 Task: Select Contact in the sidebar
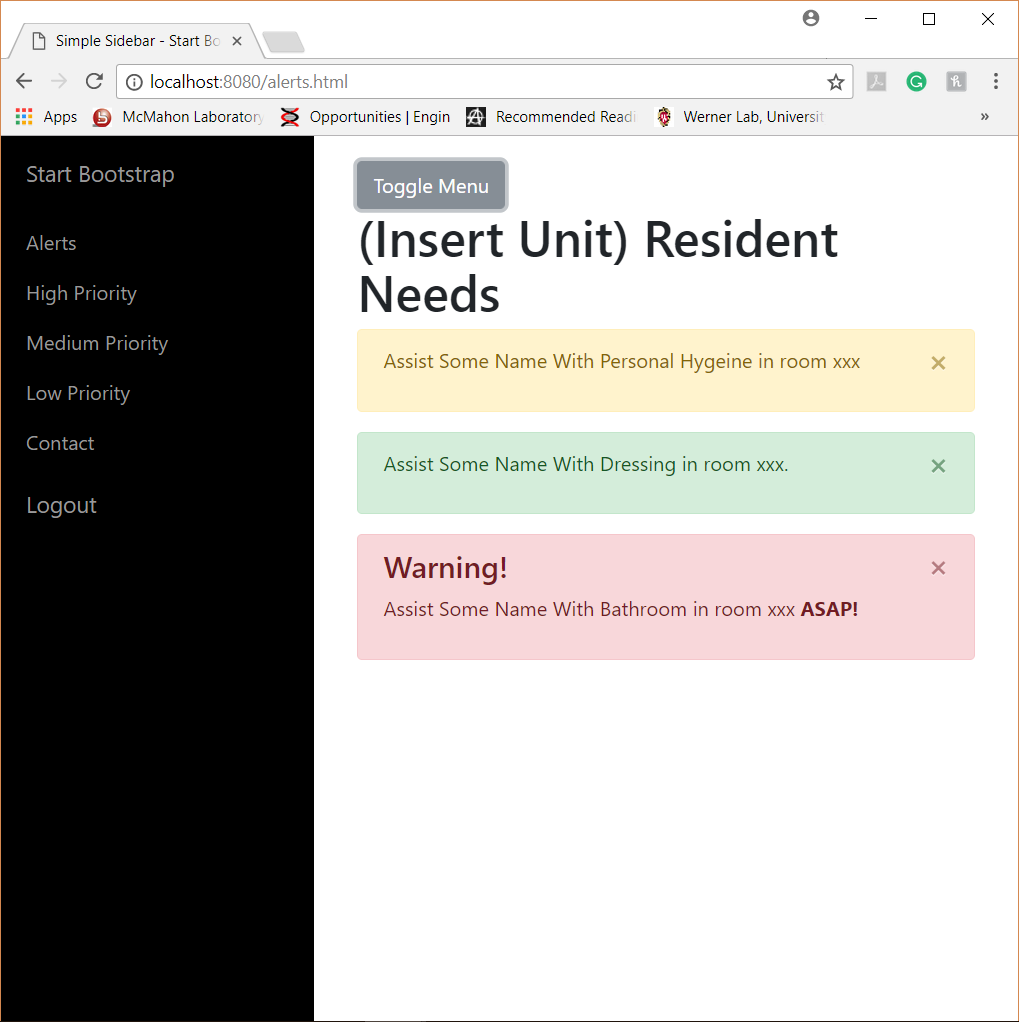[60, 443]
